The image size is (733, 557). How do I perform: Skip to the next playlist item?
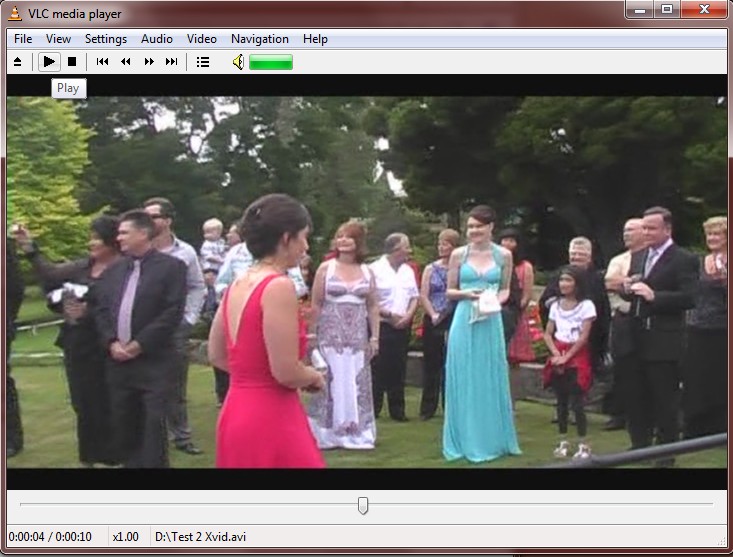point(172,62)
